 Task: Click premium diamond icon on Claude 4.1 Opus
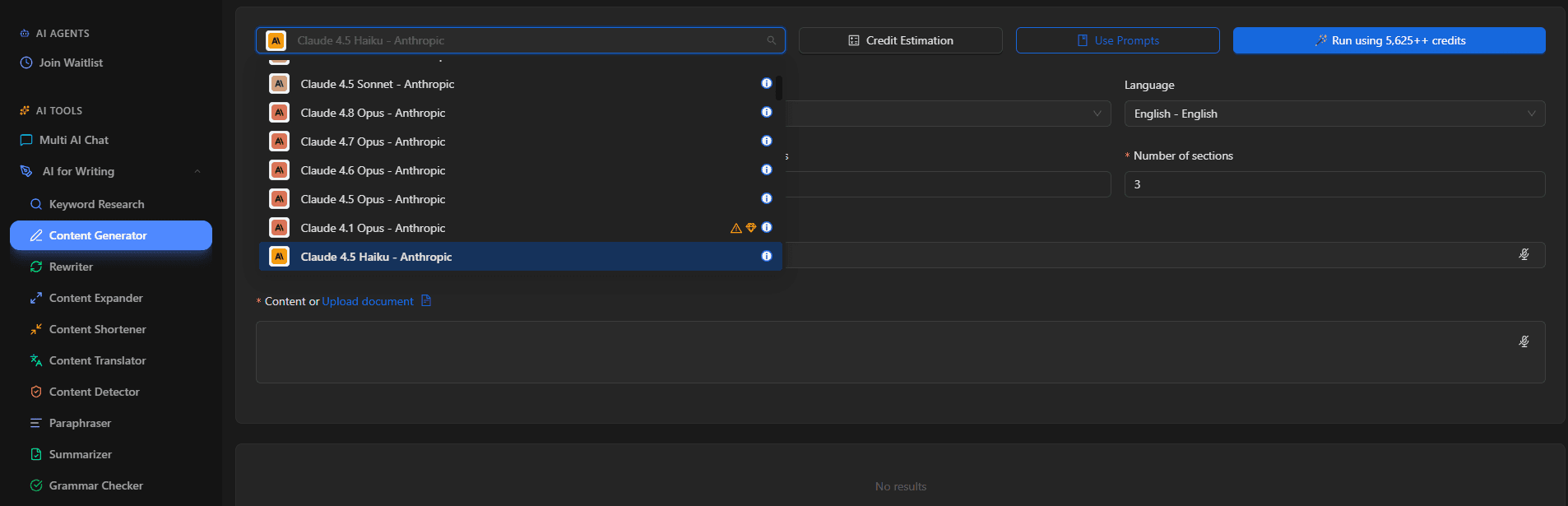point(751,228)
